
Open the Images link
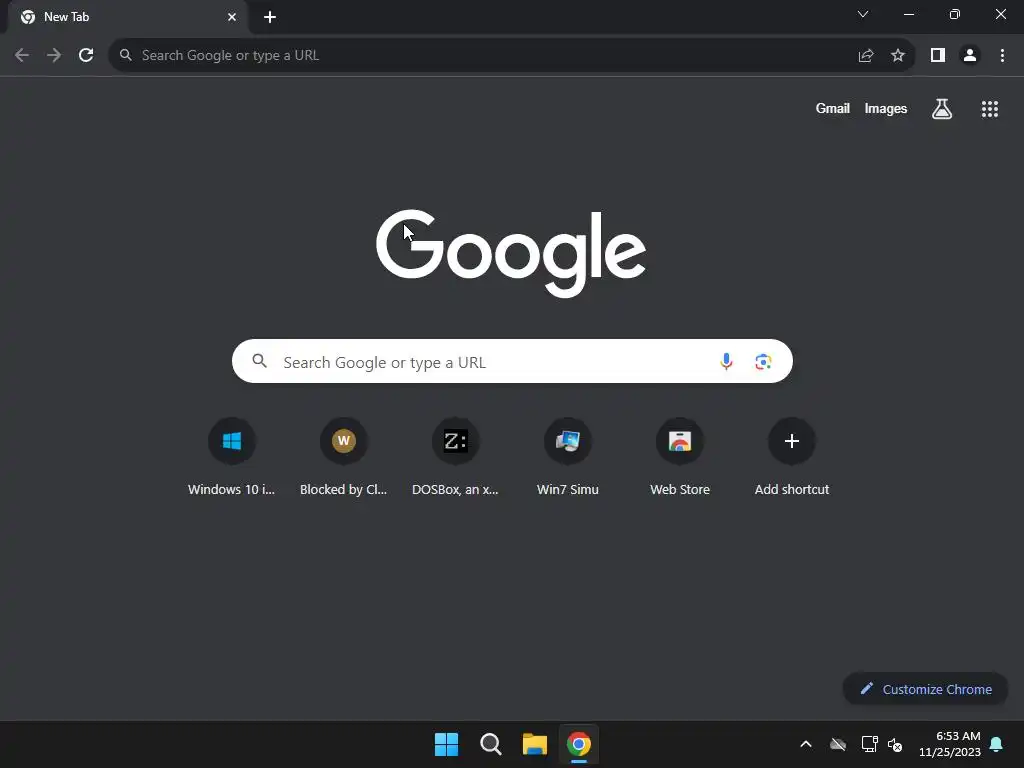(886, 108)
